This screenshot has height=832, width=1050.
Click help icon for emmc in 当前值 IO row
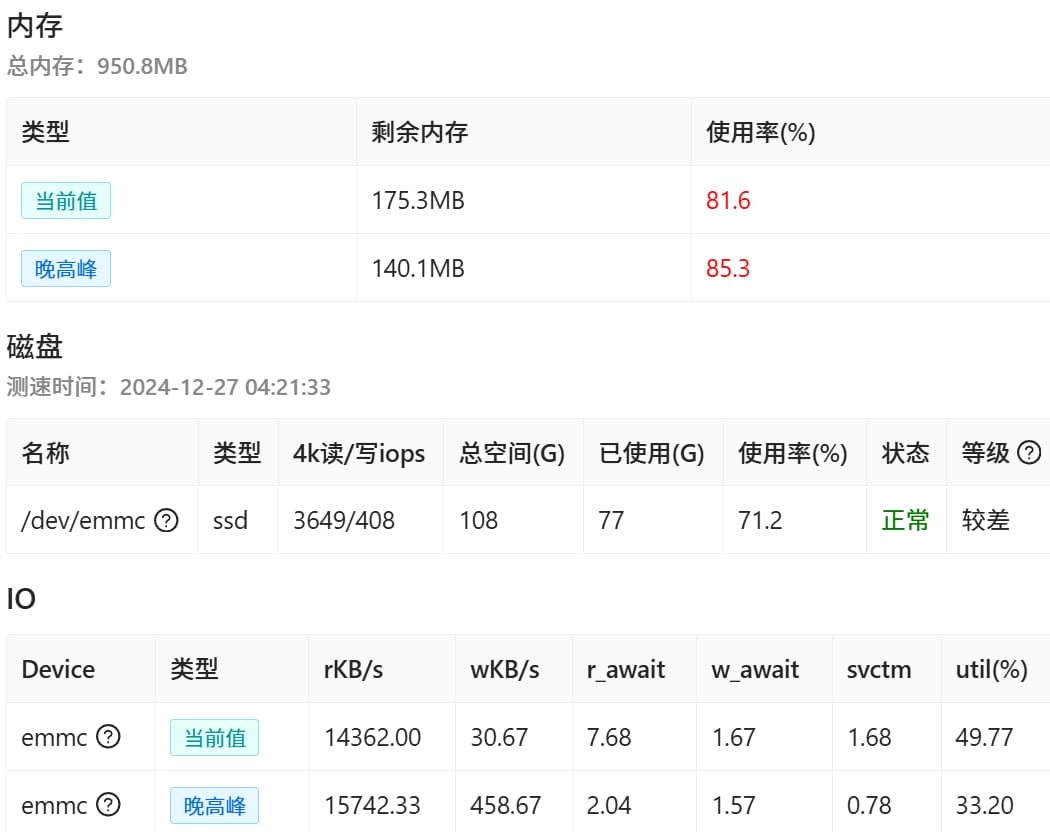click(x=108, y=737)
